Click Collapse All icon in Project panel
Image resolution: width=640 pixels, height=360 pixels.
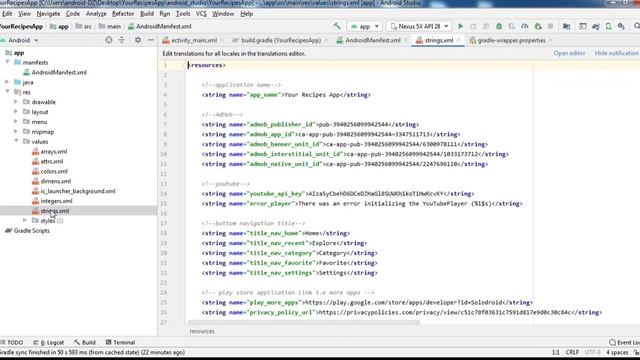point(122,40)
